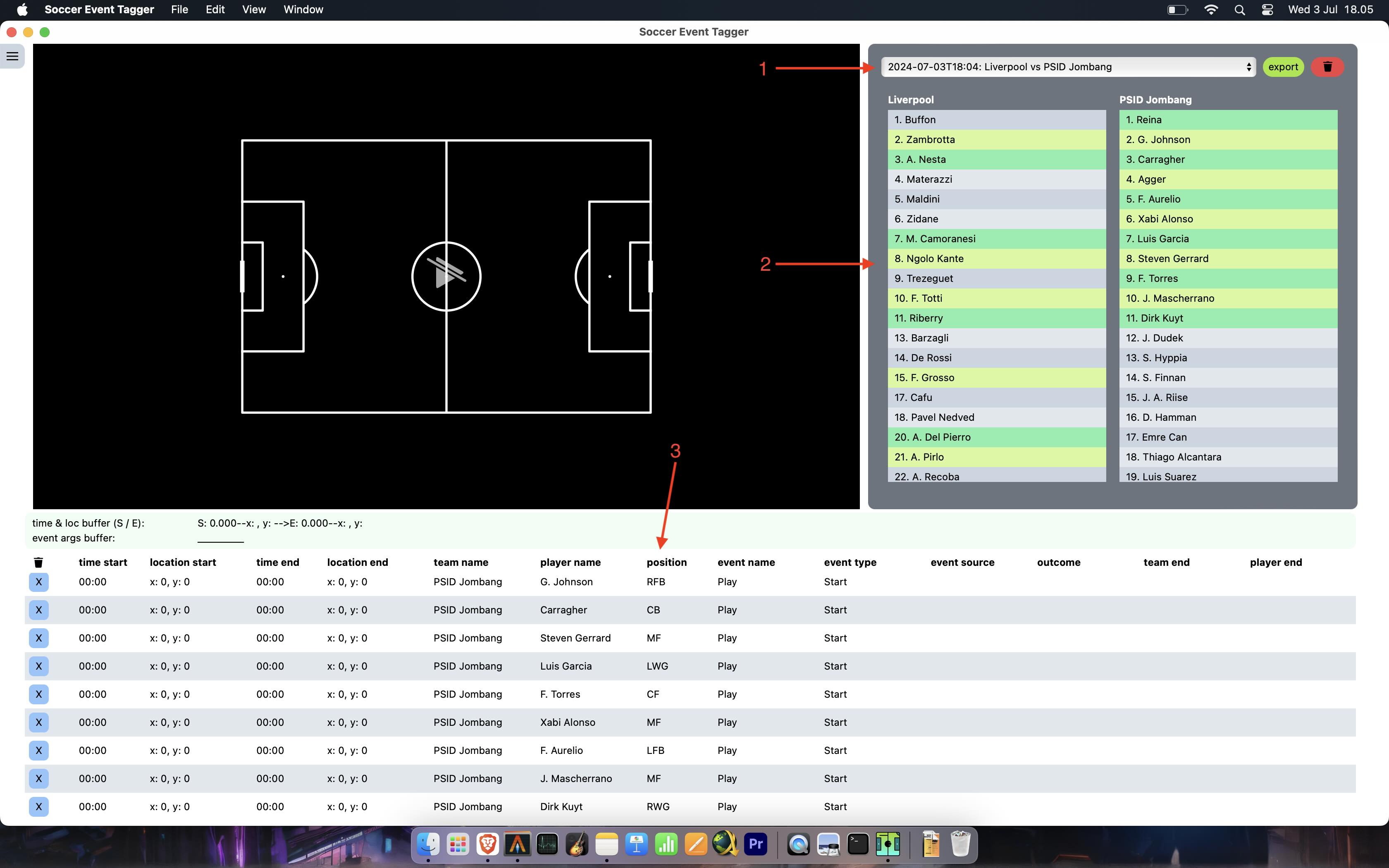
Task: Open Finder from the dock
Action: pos(427,844)
